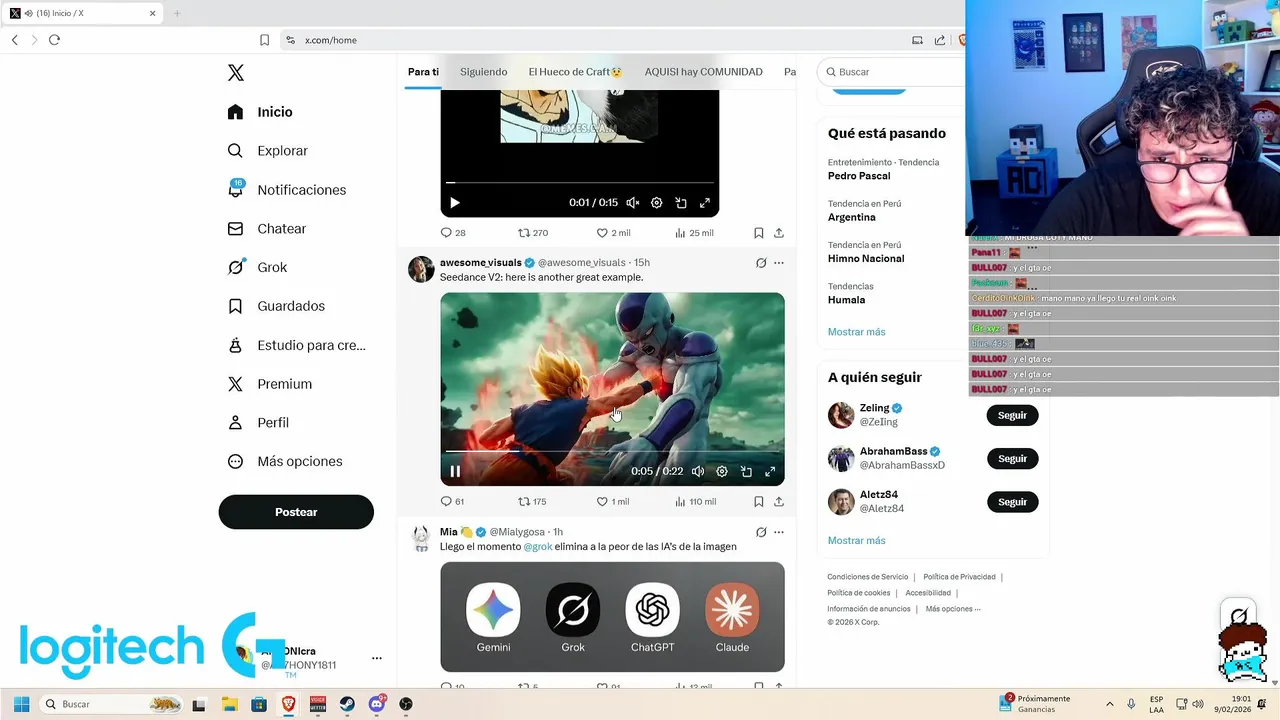Like the post with 1 mil likes
The image size is (1280, 720).
(x=613, y=502)
